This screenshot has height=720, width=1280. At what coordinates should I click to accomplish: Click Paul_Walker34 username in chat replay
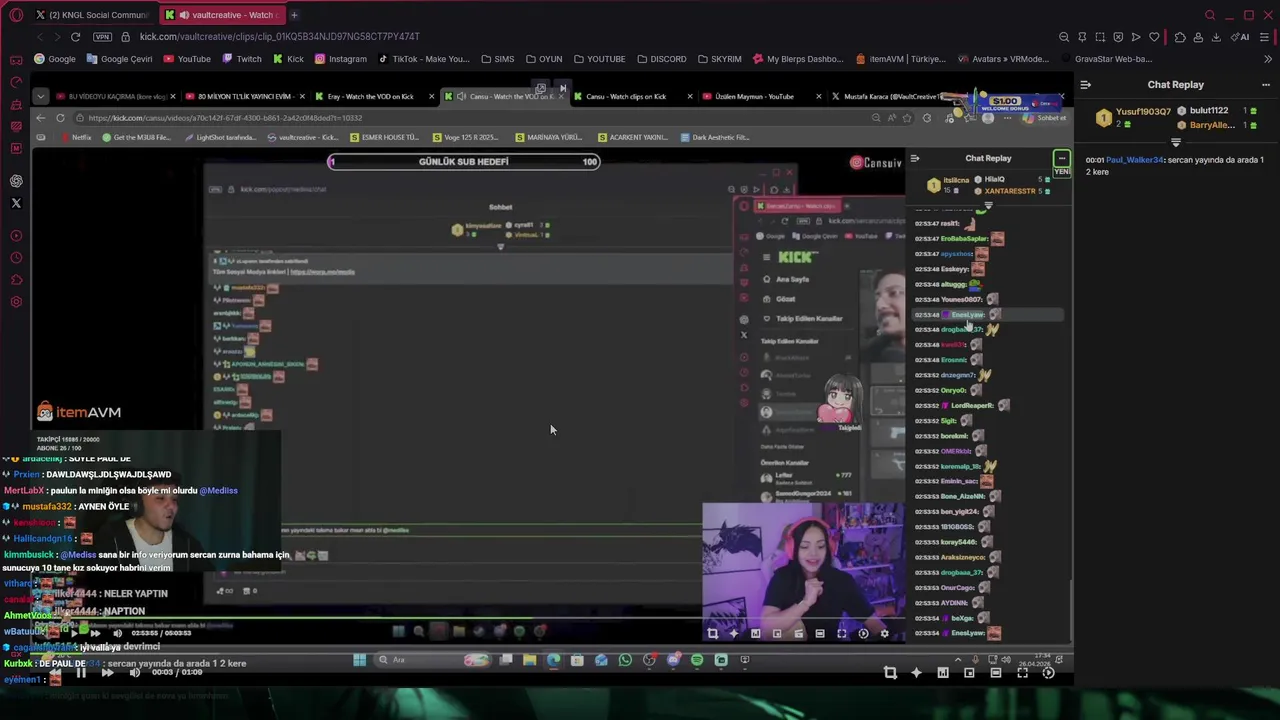[x=1135, y=160]
